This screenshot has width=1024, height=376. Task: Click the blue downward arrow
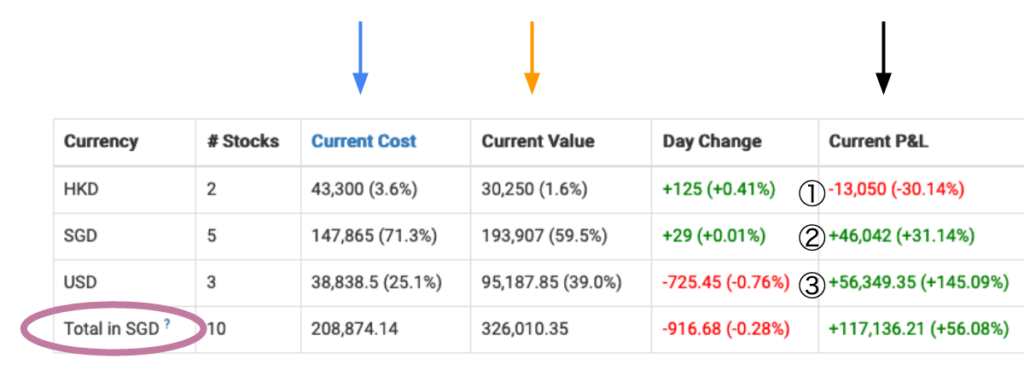(360, 57)
